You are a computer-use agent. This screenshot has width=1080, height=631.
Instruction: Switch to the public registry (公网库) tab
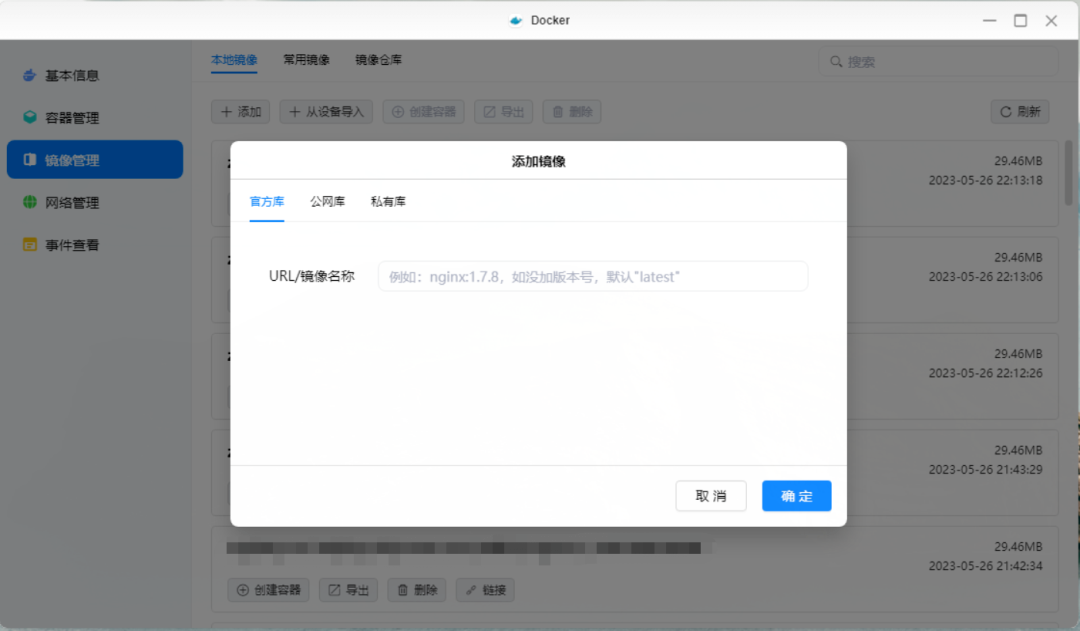tap(327, 202)
